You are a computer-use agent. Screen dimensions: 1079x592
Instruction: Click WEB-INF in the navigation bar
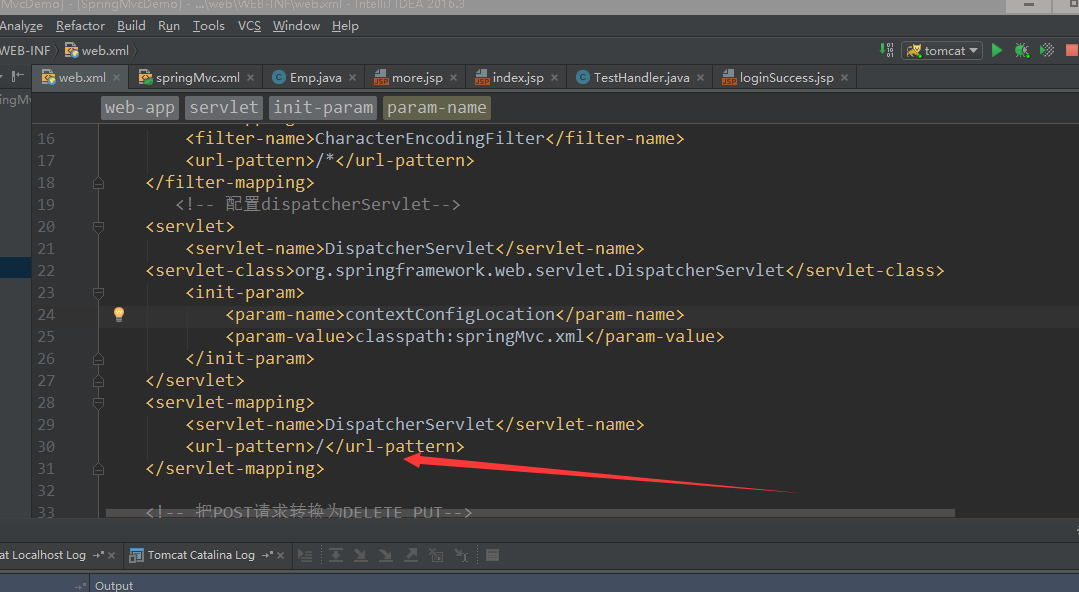(25, 50)
